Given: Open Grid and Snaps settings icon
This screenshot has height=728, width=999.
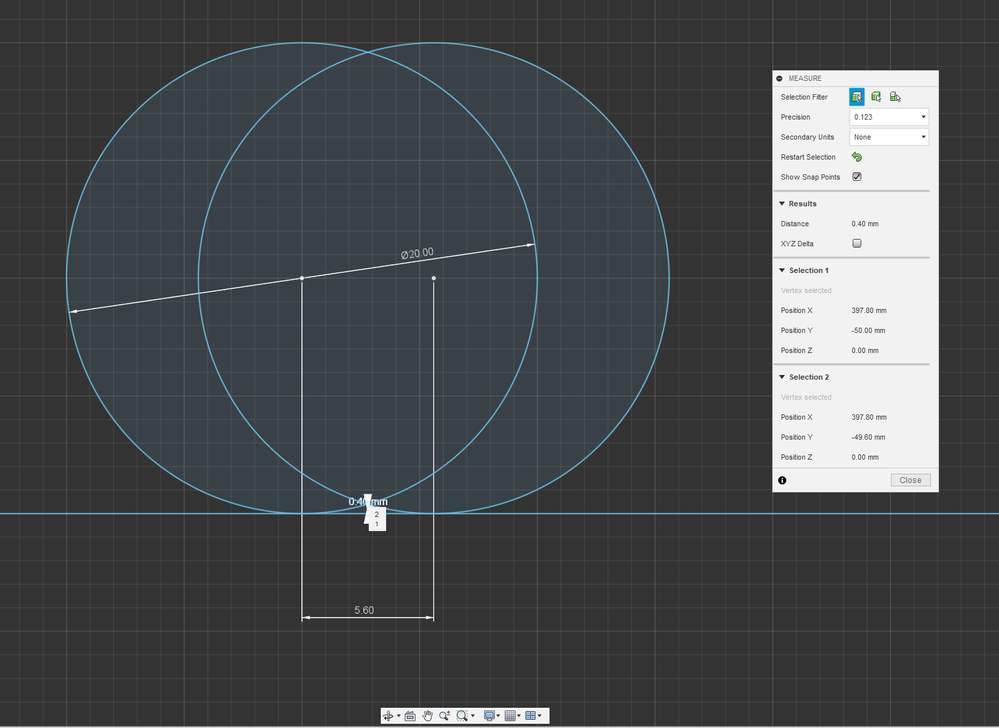Looking at the screenshot, I should point(510,716).
